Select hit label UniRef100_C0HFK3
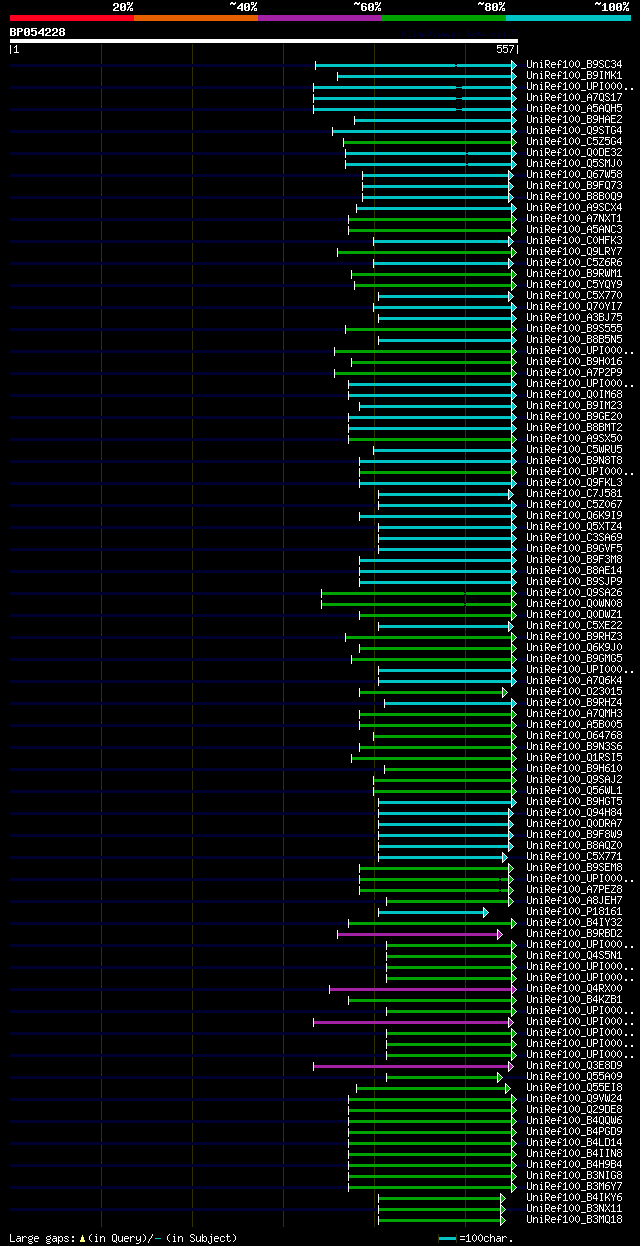The height and width of the screenshot is (1246, 640). tap(574, 241)
